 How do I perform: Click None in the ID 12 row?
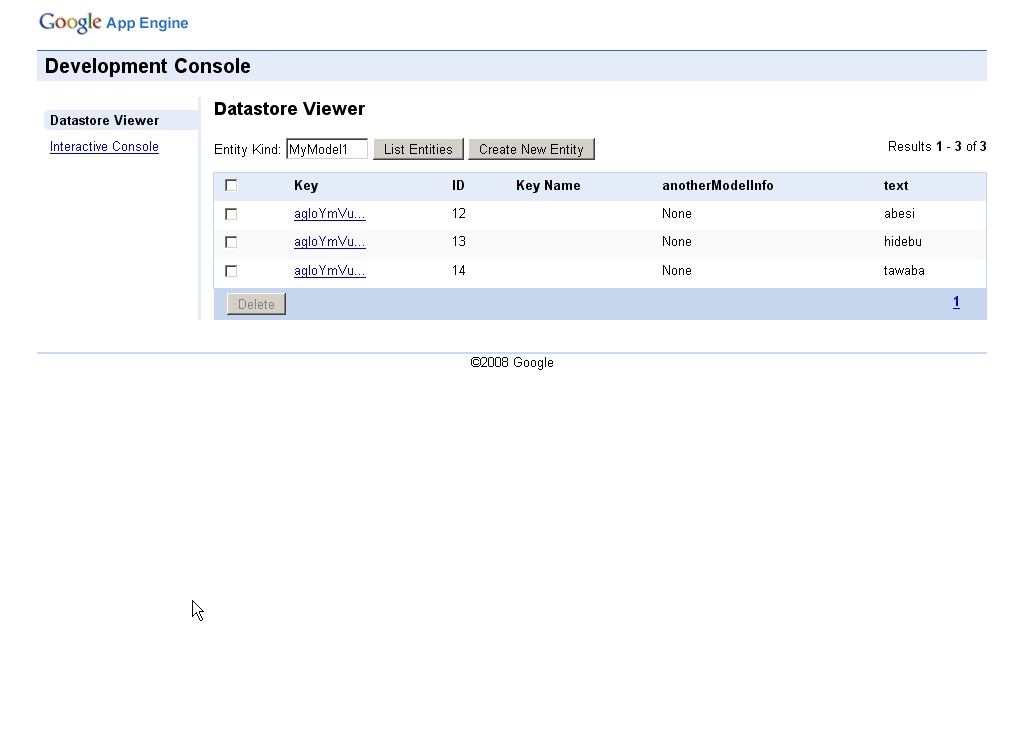(677, 214)
